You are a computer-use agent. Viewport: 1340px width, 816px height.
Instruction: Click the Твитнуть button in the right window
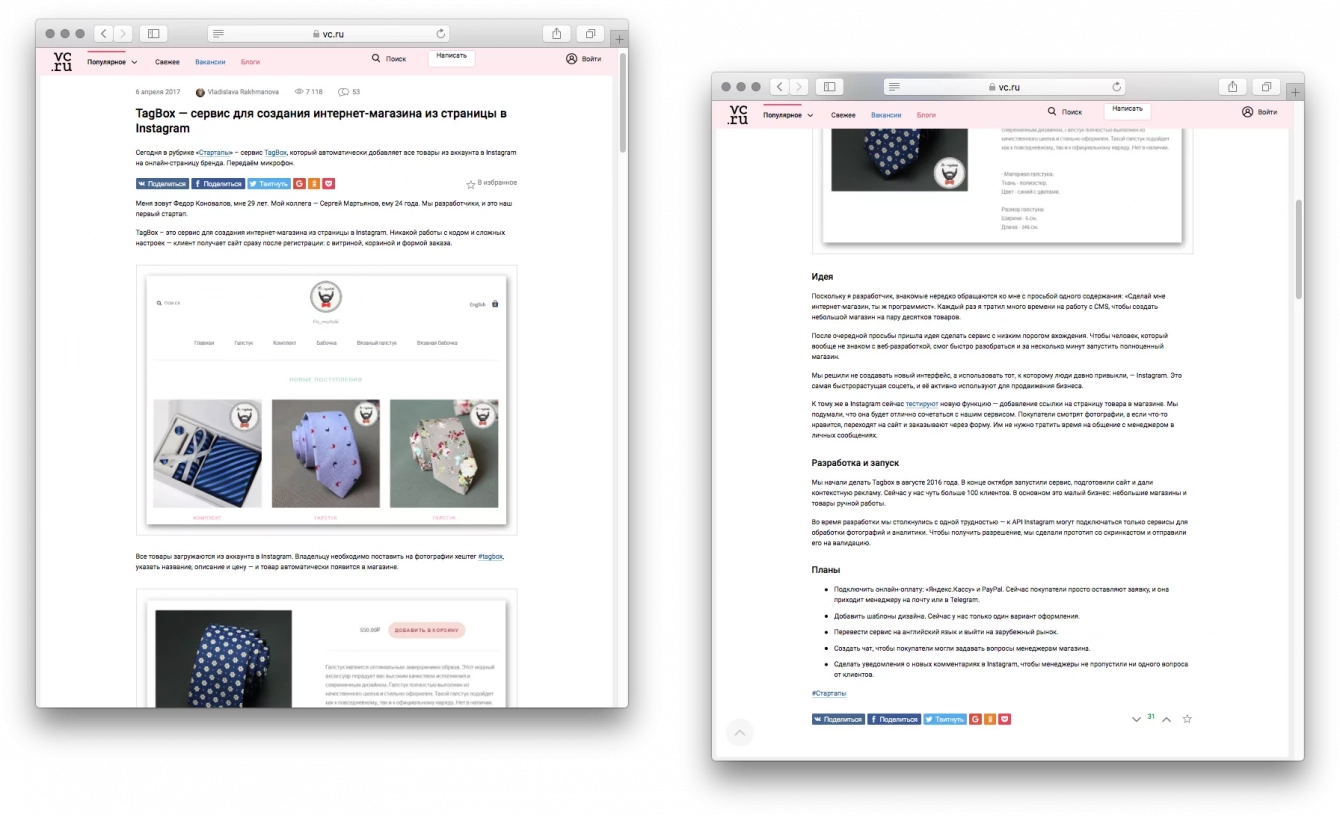[945, 719]
